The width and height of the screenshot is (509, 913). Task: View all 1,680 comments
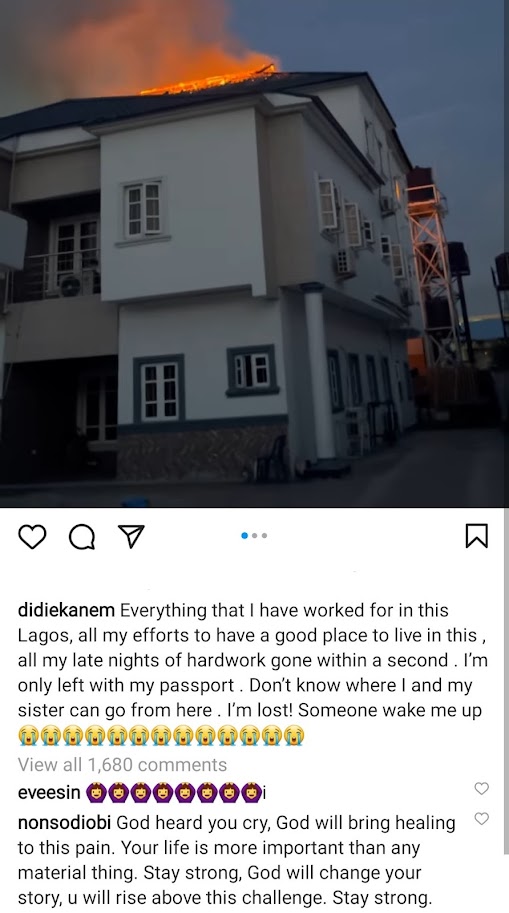(x=122, y=765)
